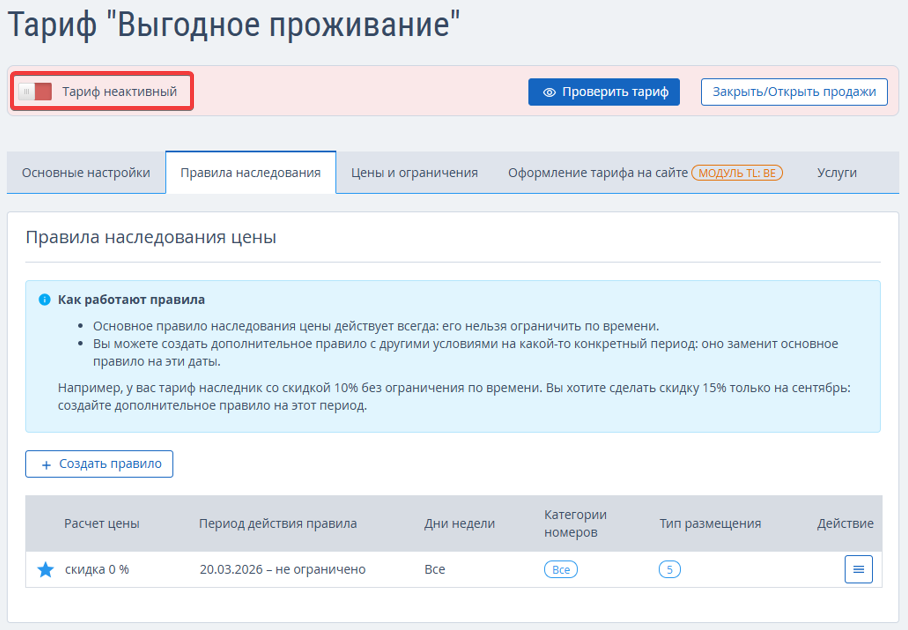Click the 'Как работают правила' title
This screenshot has height=630, width=908.
131,299
